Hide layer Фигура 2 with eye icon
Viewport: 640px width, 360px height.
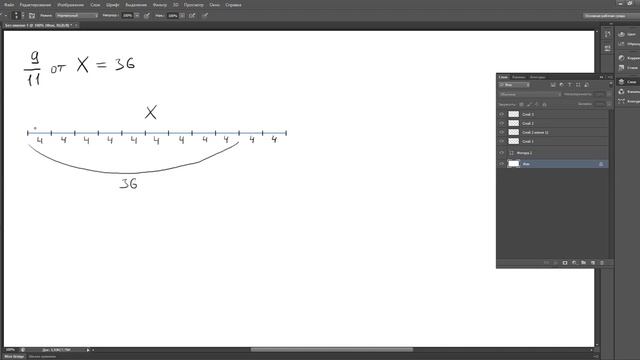[x=502, y=153]
